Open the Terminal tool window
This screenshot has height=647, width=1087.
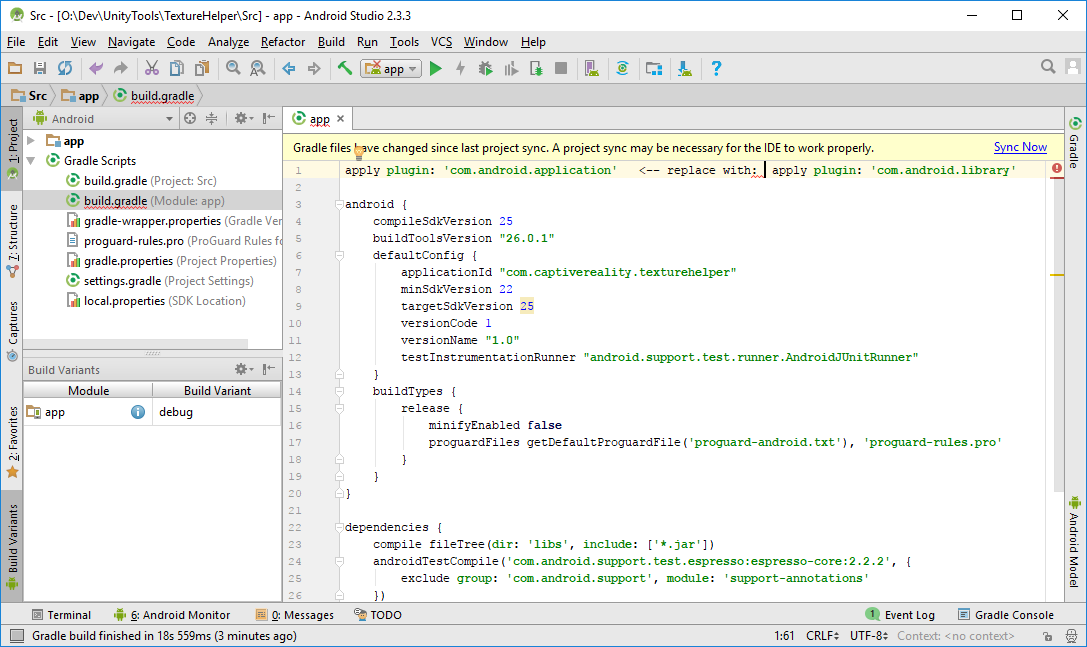click(x=62, y=615)
